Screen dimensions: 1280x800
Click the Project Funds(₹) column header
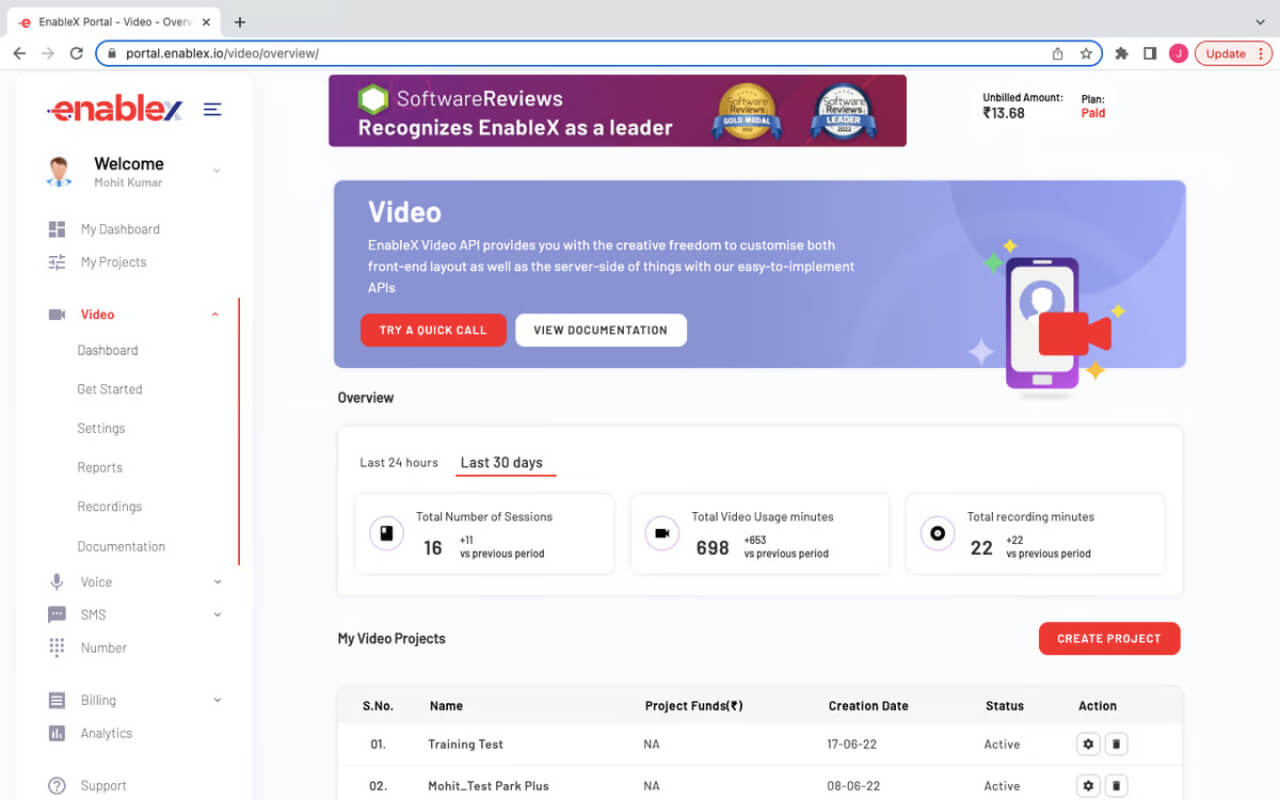pyautogui.click(x=694, y=706)
